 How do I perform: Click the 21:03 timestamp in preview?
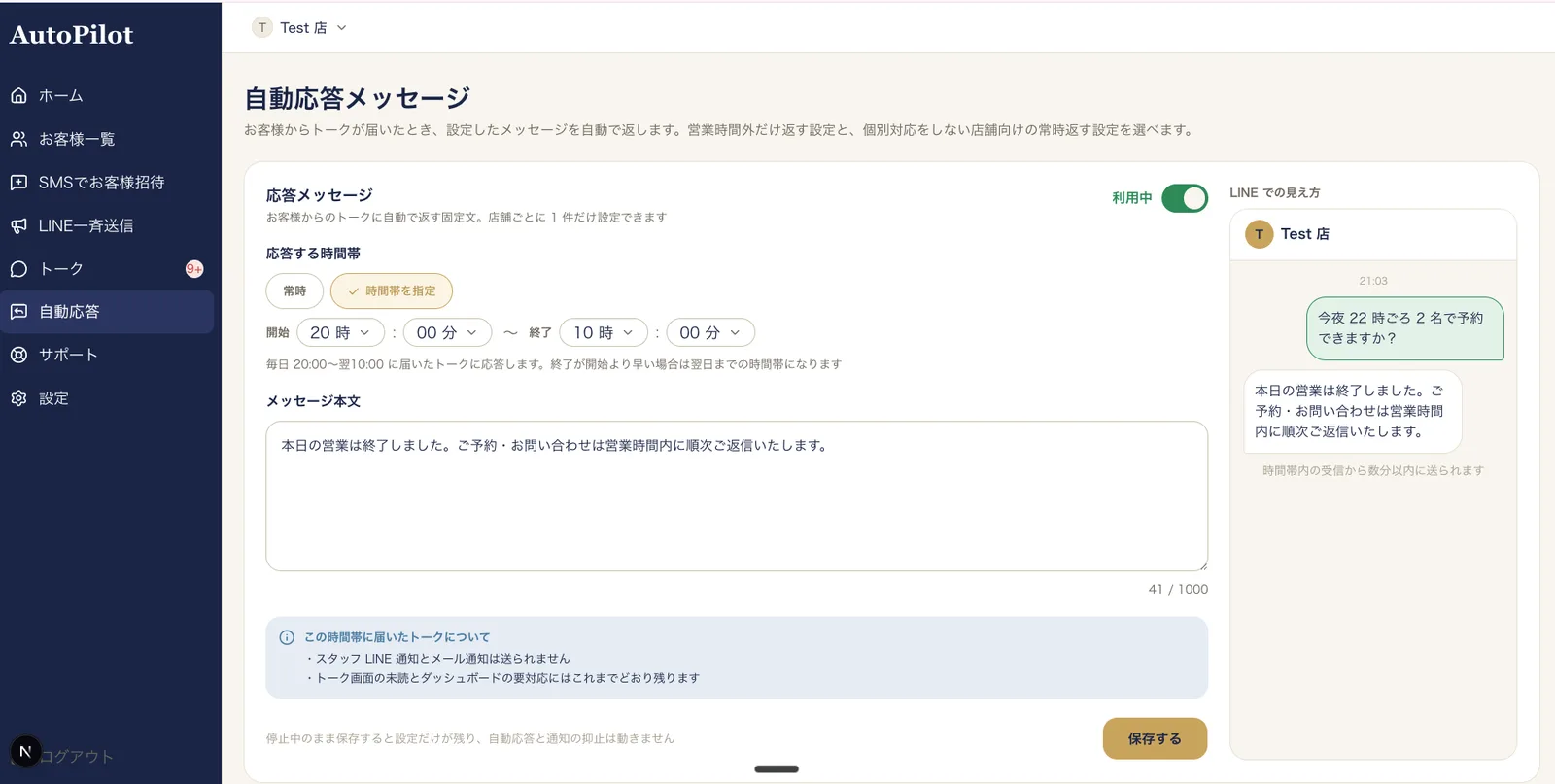1373,281
